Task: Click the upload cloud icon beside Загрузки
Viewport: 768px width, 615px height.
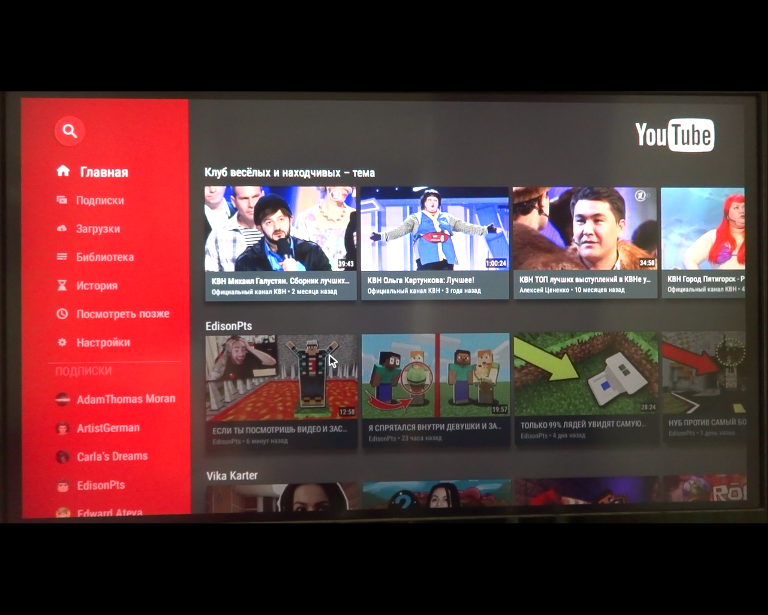Action: (x=62, y=228)
